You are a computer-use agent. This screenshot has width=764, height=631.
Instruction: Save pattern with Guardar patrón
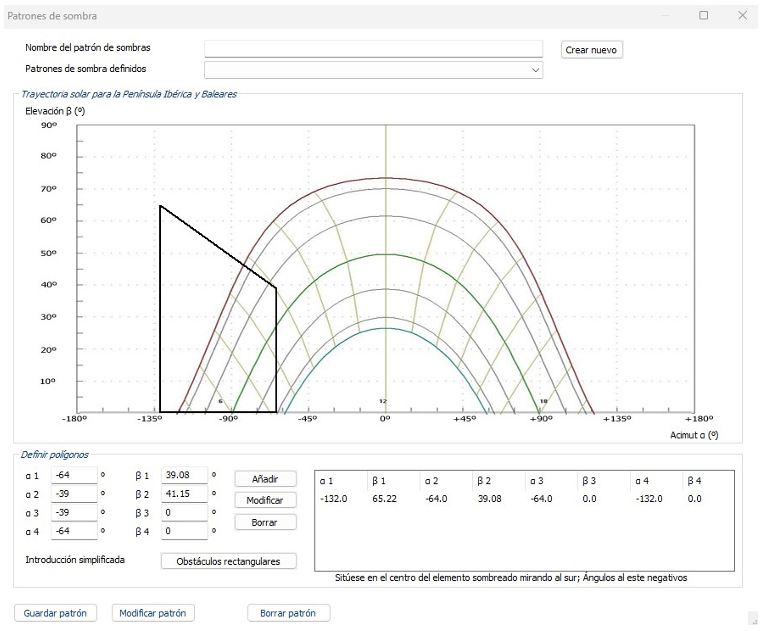point(55,613)
